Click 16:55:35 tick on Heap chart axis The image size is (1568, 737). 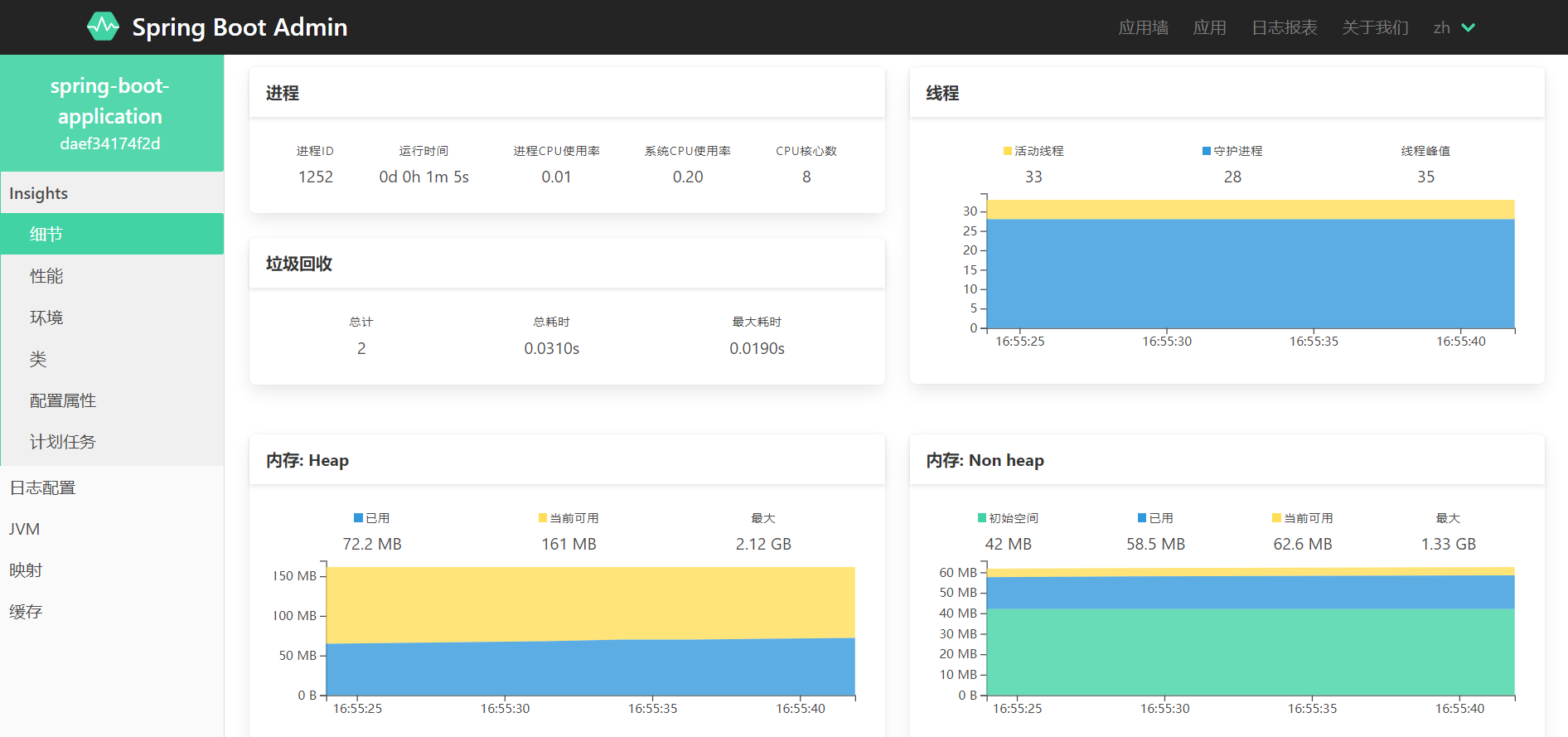tap(652, 708)
